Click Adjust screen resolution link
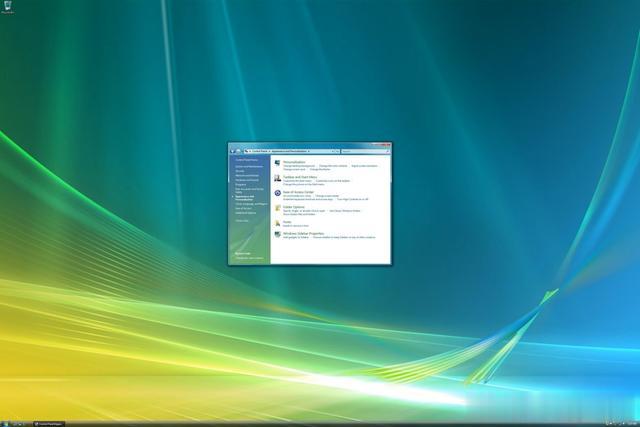 pyautogui.click(x=364, y=166)
